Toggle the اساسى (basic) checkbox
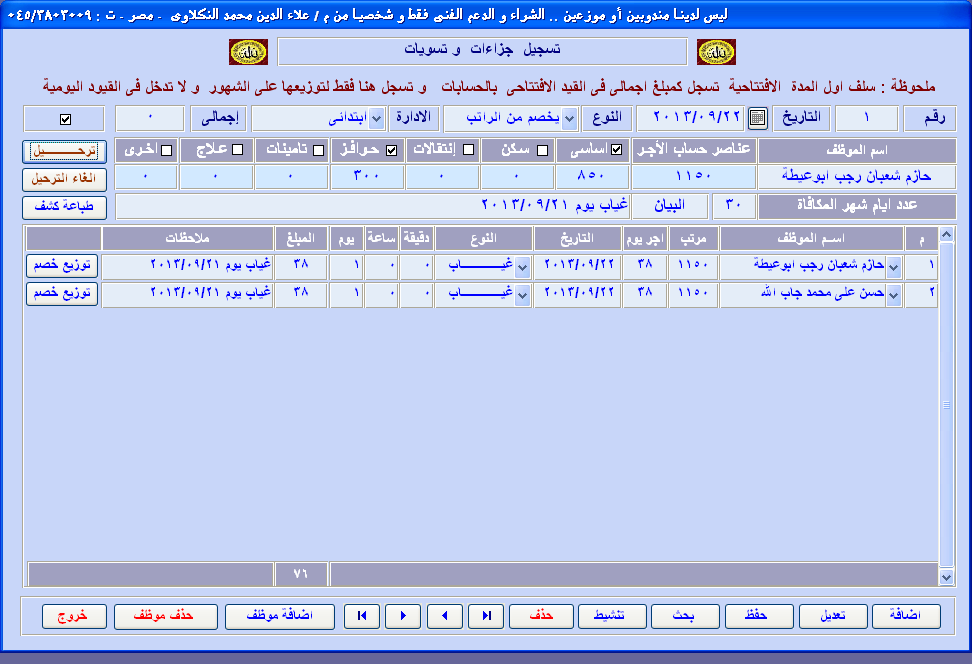This screenshot has width=972, height=664. (x=616, y=151)
